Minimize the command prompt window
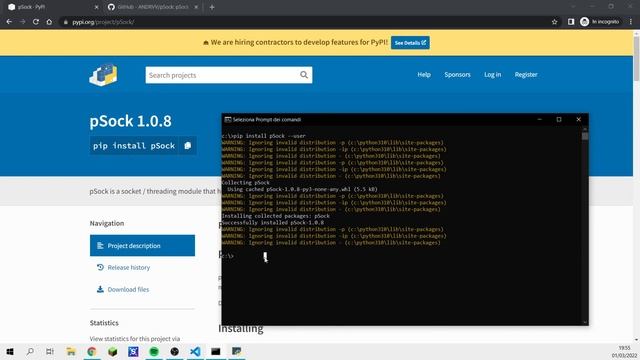This screenshot has width=640, height=360. tap(540, 120)
